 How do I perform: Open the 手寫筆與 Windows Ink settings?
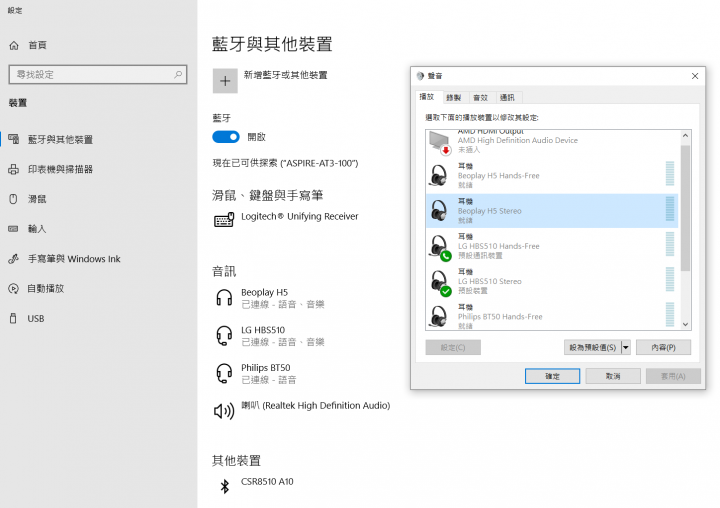coord(74,259)
